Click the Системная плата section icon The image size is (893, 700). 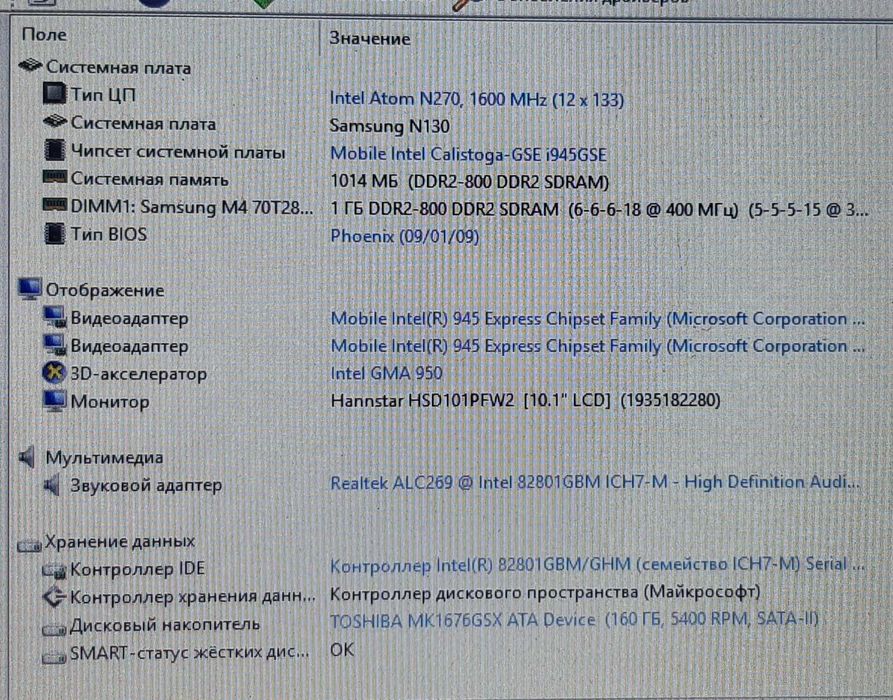pos(30,66)
